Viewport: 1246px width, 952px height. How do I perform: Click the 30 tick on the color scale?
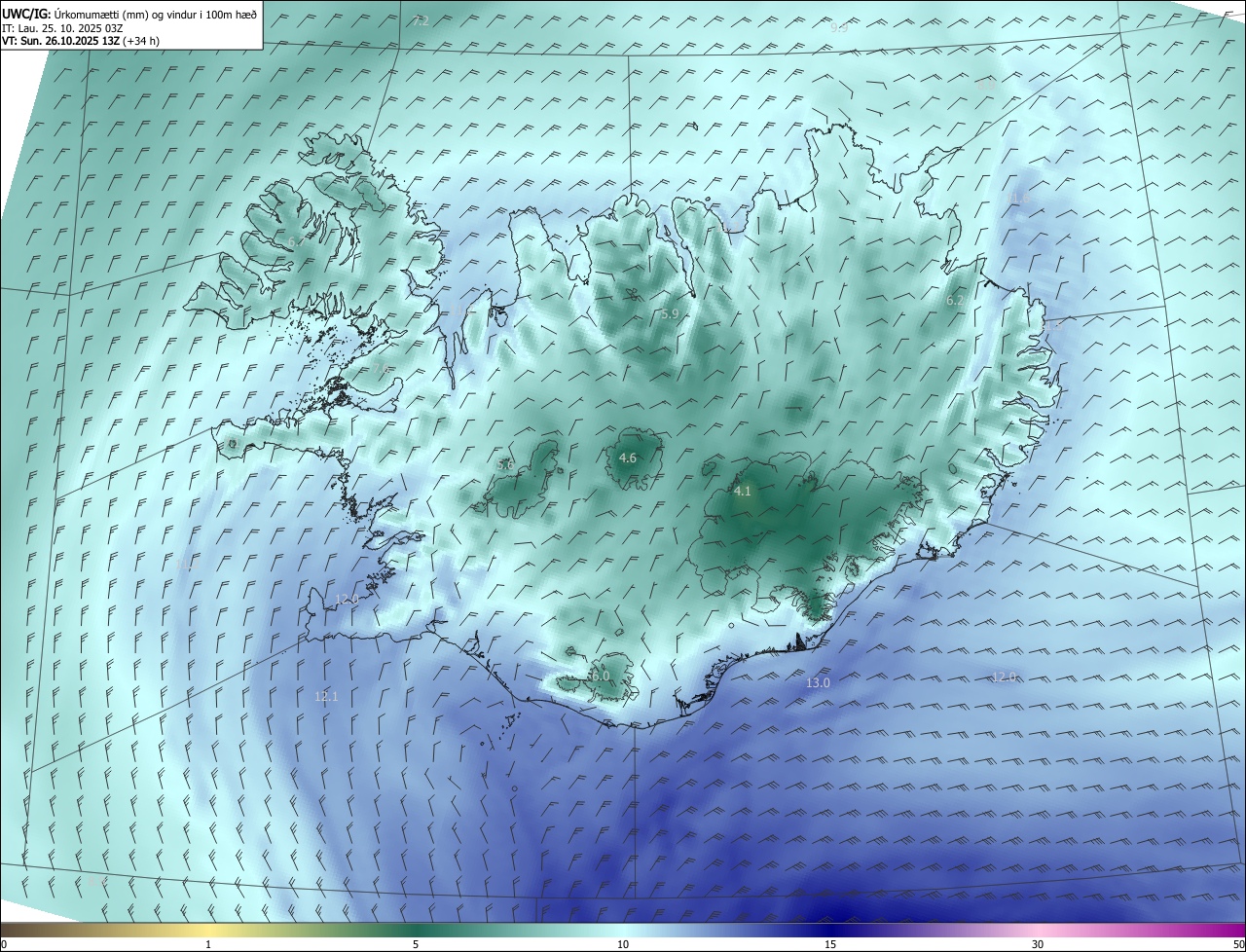click(1038, 945)
